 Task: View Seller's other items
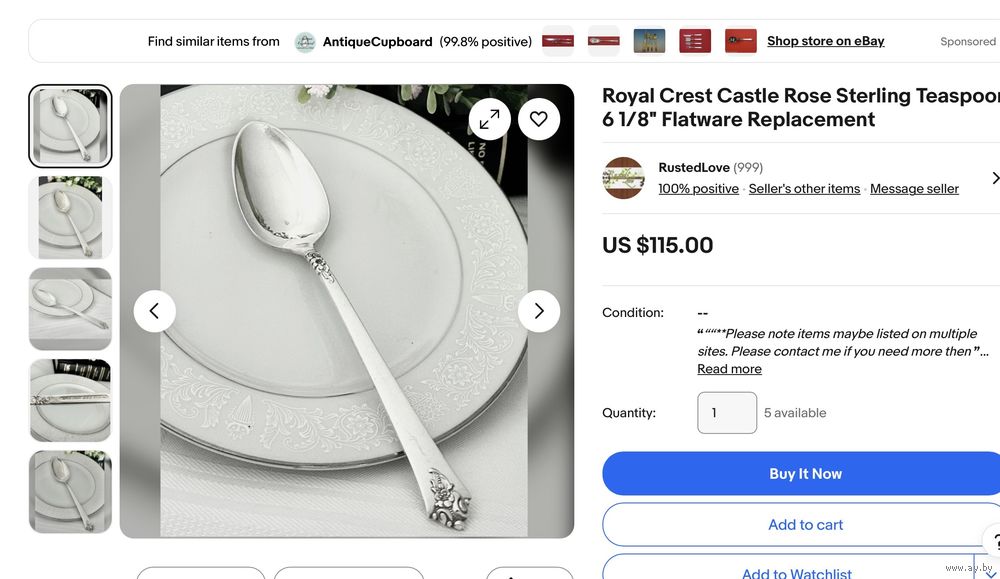point(804,189)
